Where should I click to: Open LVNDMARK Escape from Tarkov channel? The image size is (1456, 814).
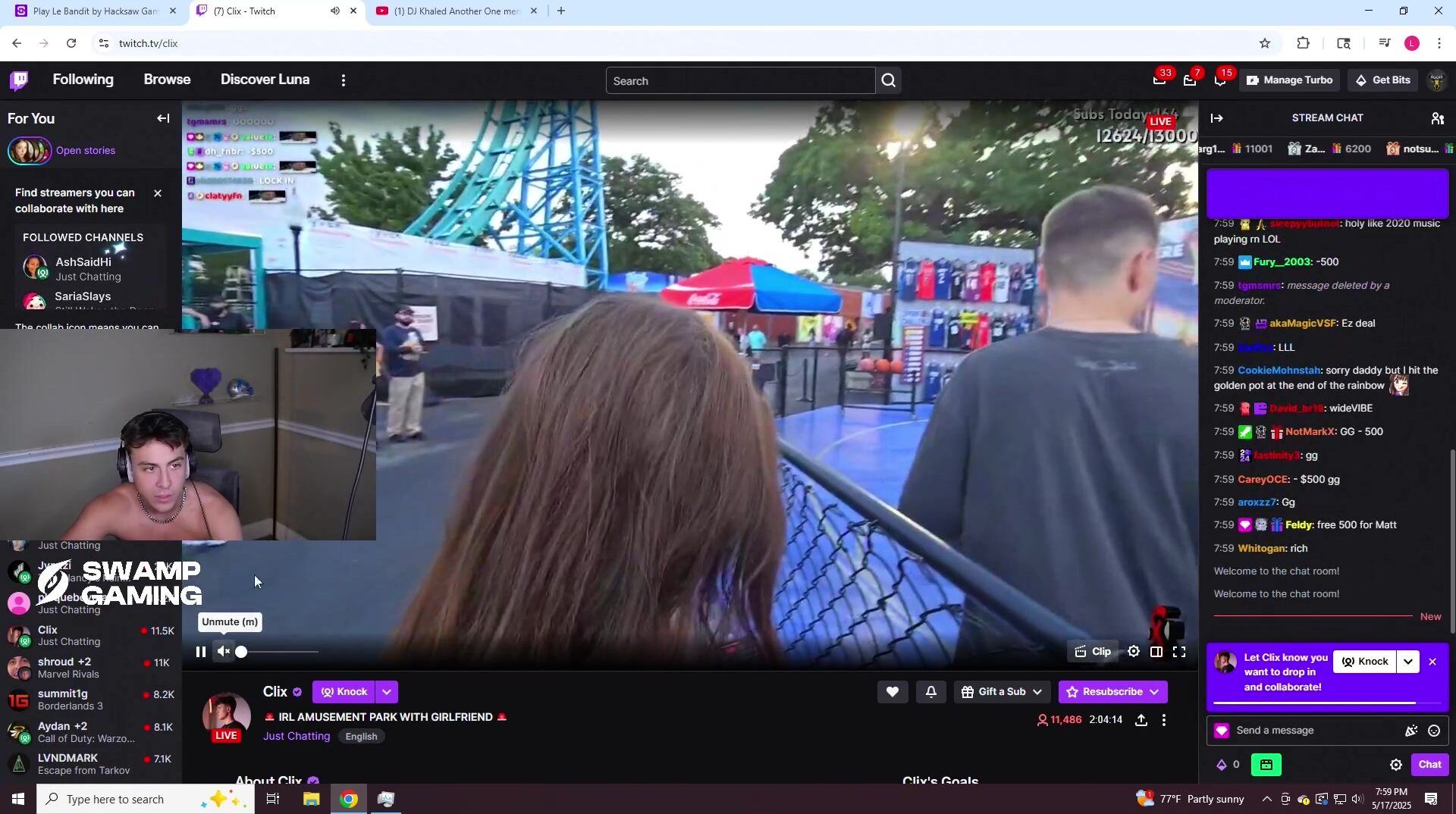click(x=91, y=764)
